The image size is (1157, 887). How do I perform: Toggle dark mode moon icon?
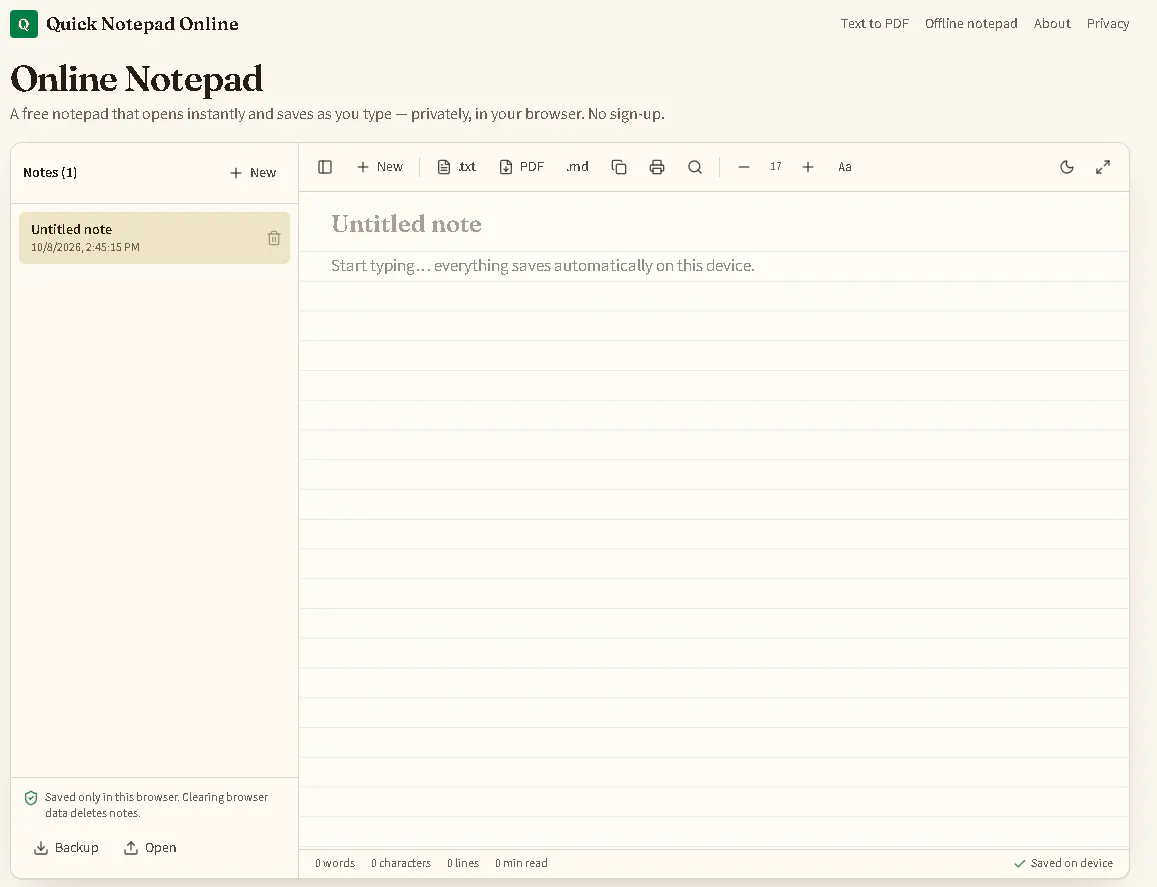(x=1067, y=167)
